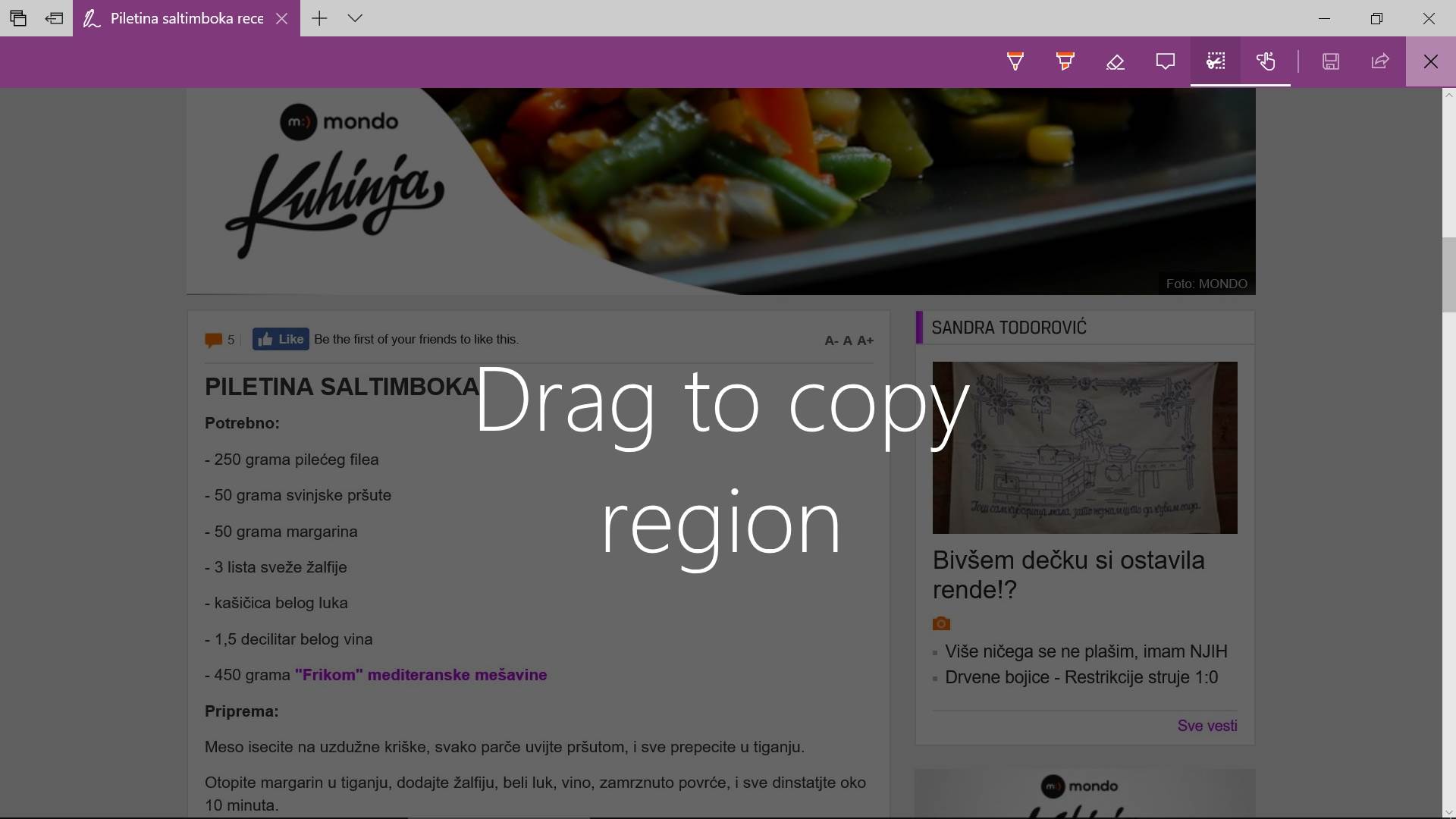Toggle the Clip tool
This screenshot has height=819, width=1456.
pos(1216,61)
